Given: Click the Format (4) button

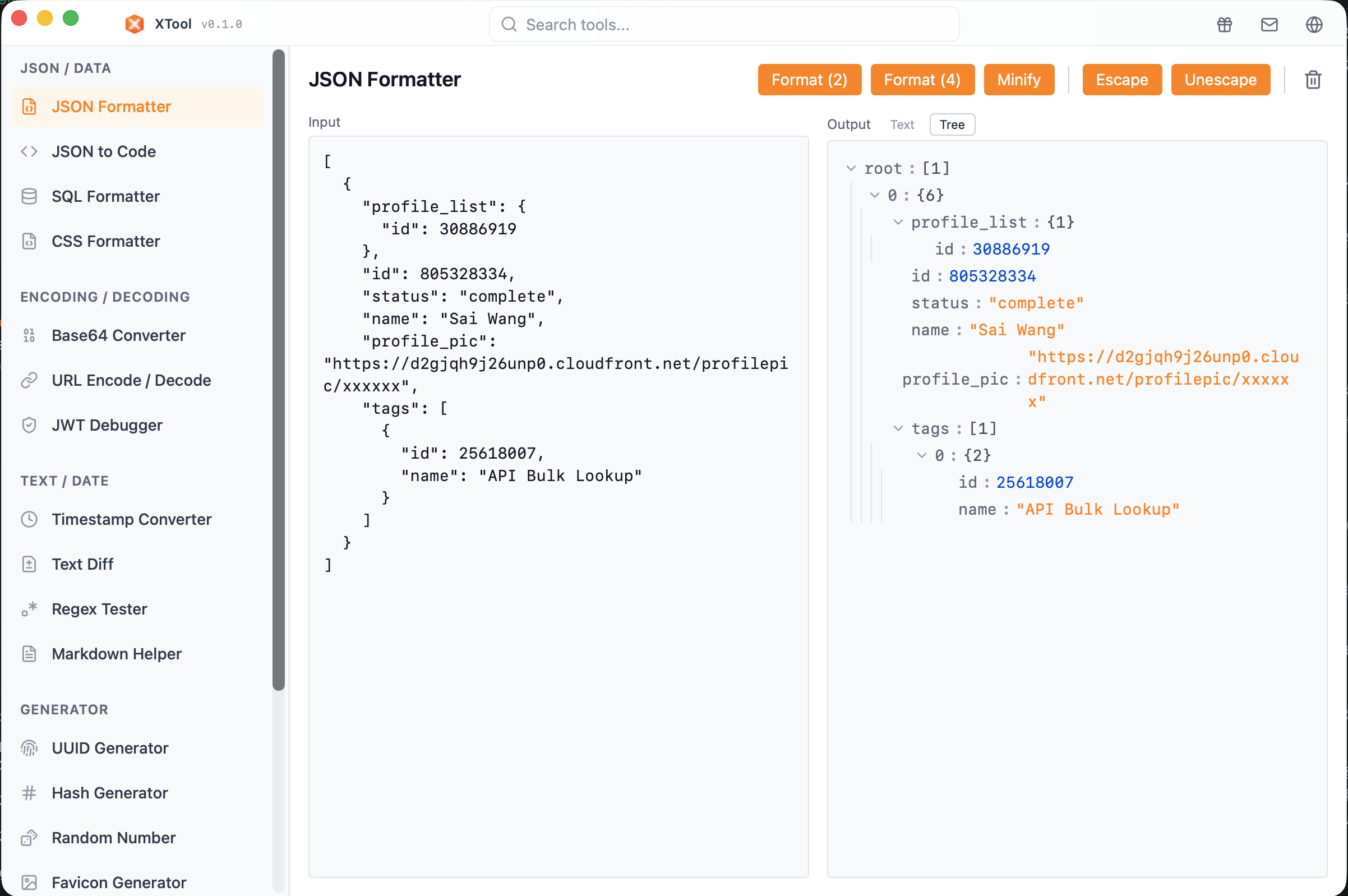Looking at the screenshot, I should [x=922, y=80].
